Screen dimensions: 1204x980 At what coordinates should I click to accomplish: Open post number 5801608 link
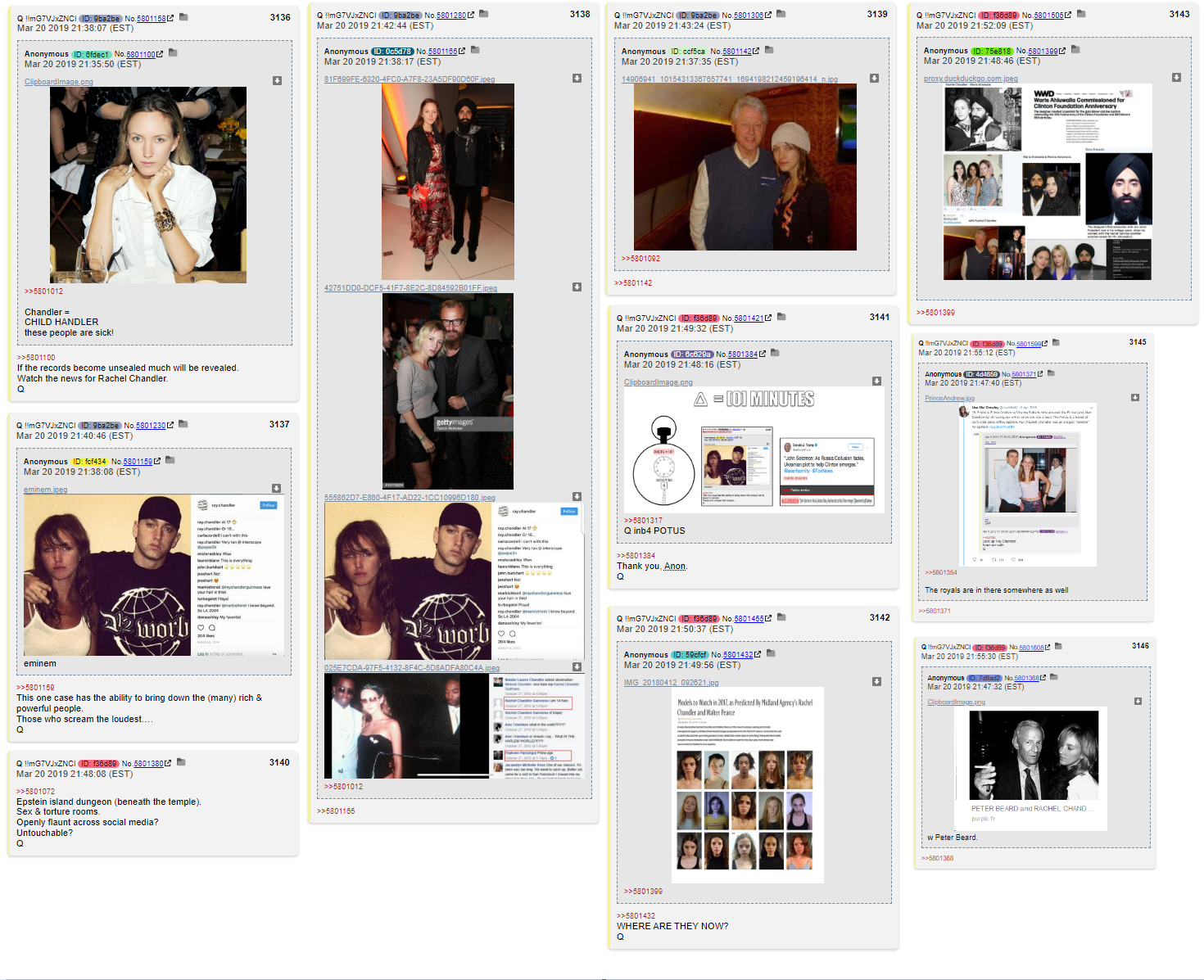(1032, 648)
